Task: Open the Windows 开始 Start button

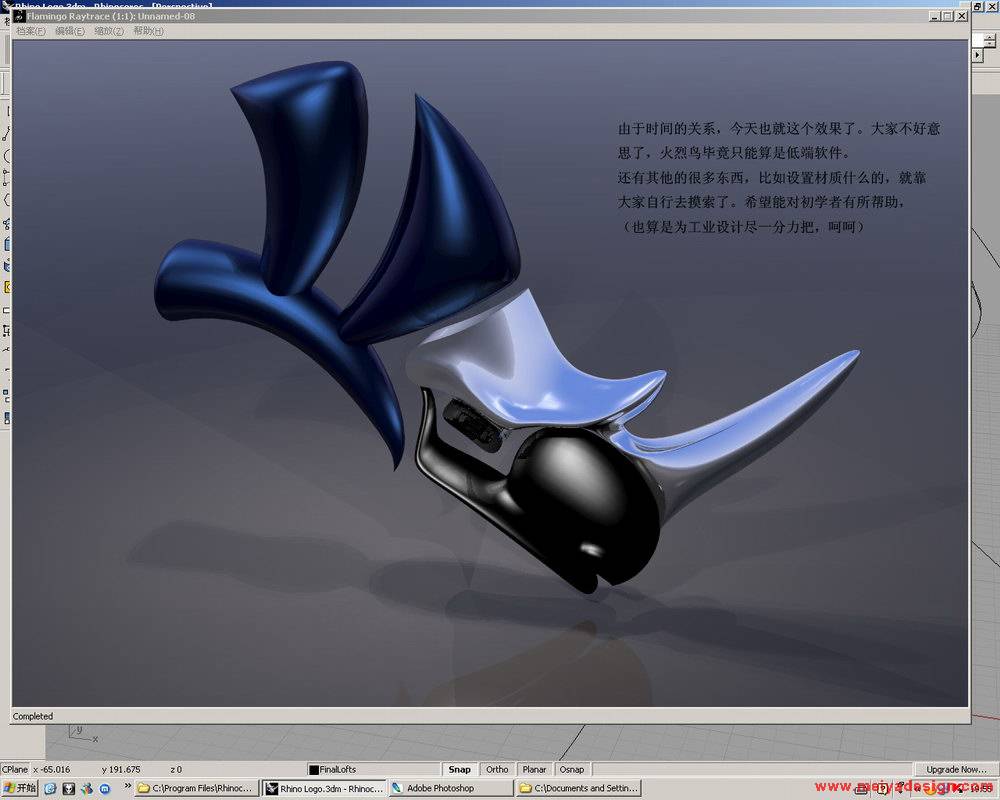Action: (20, 788)
